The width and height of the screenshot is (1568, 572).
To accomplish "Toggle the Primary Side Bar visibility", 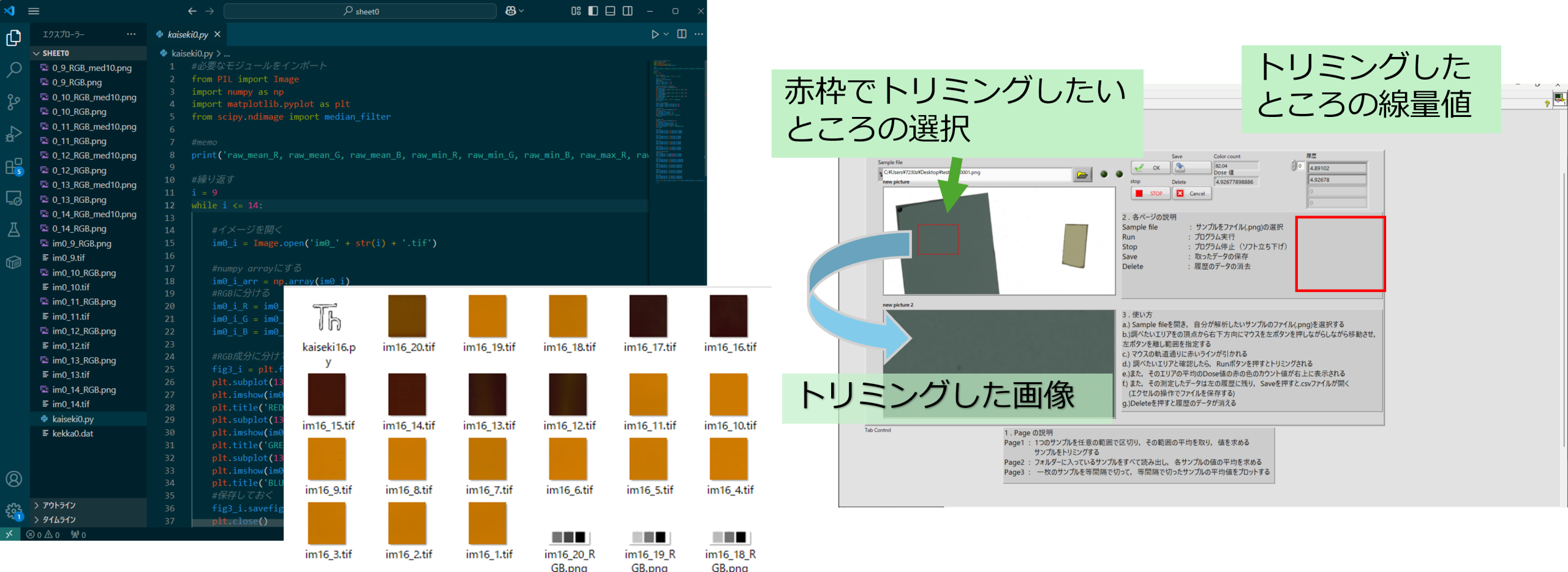I will (x=592, y=11).
